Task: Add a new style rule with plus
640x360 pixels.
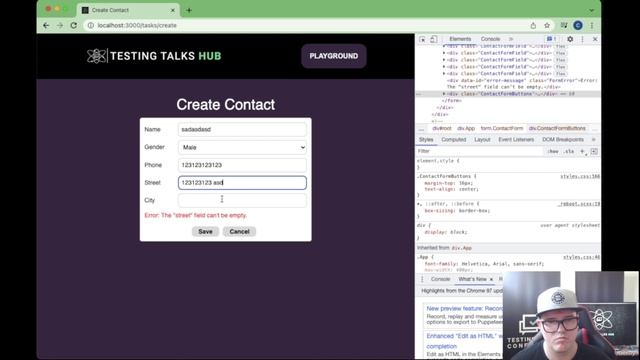Action: (582, 151)
